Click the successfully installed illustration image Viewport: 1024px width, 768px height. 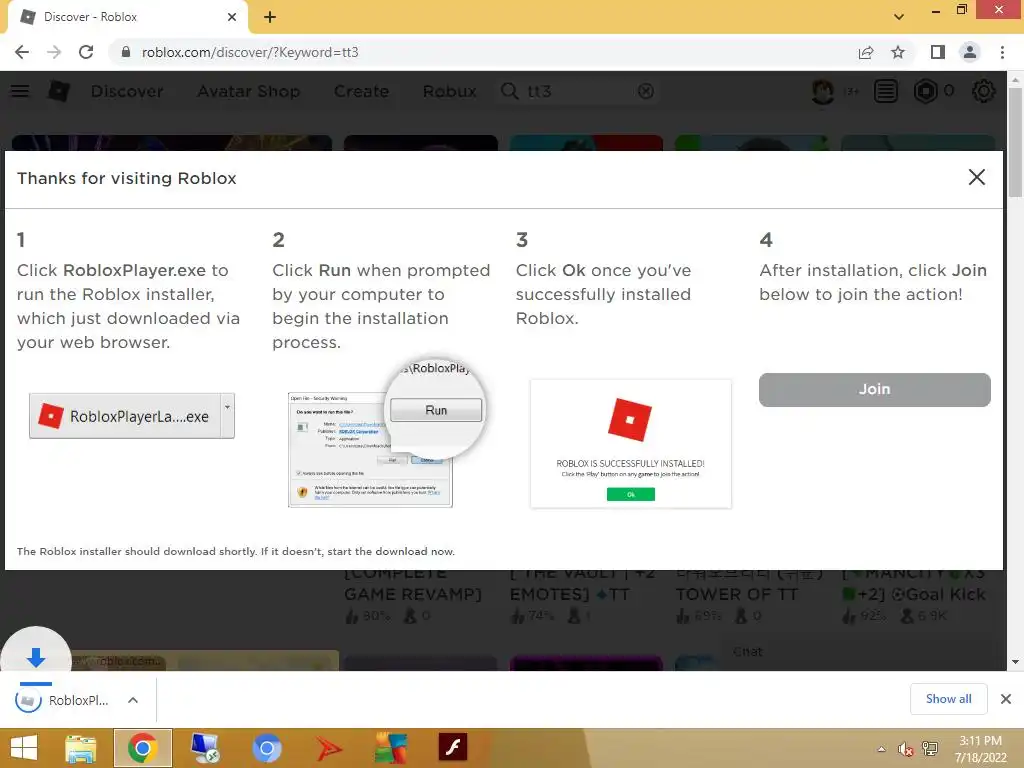coord(631,443)
